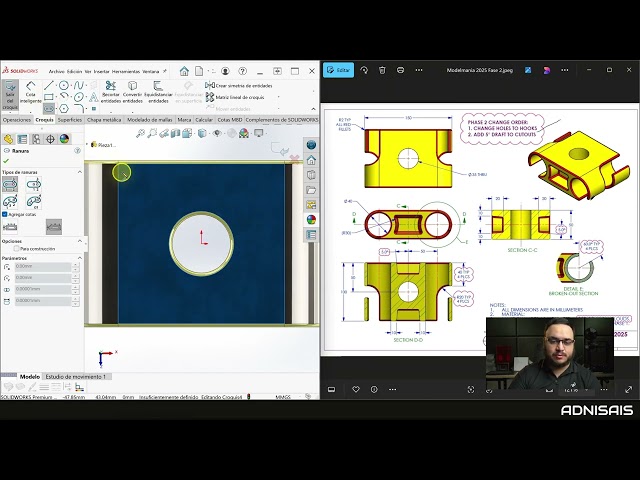Image resolution: width=640 pixels, height=480 pixels.
Task: Click Editar button in Photos window
Action: coord(338,70)
